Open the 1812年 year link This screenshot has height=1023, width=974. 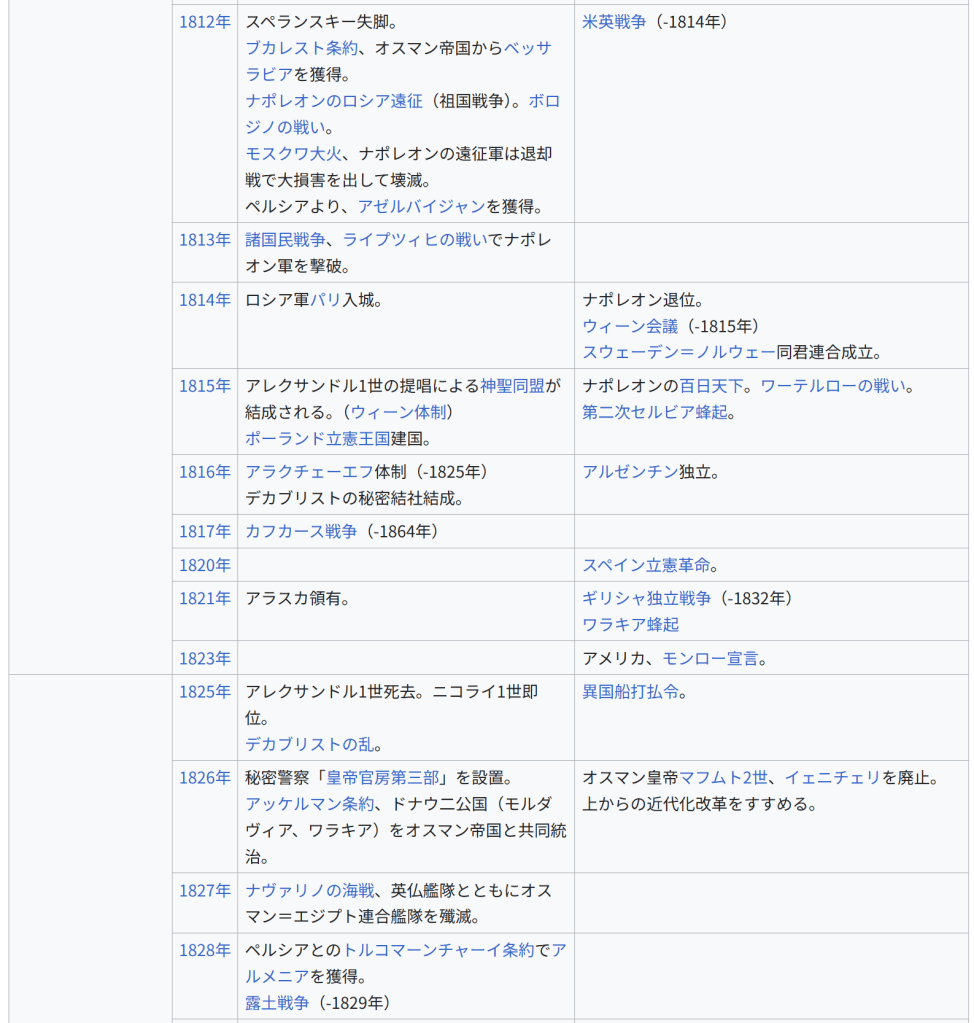point(204,22)
